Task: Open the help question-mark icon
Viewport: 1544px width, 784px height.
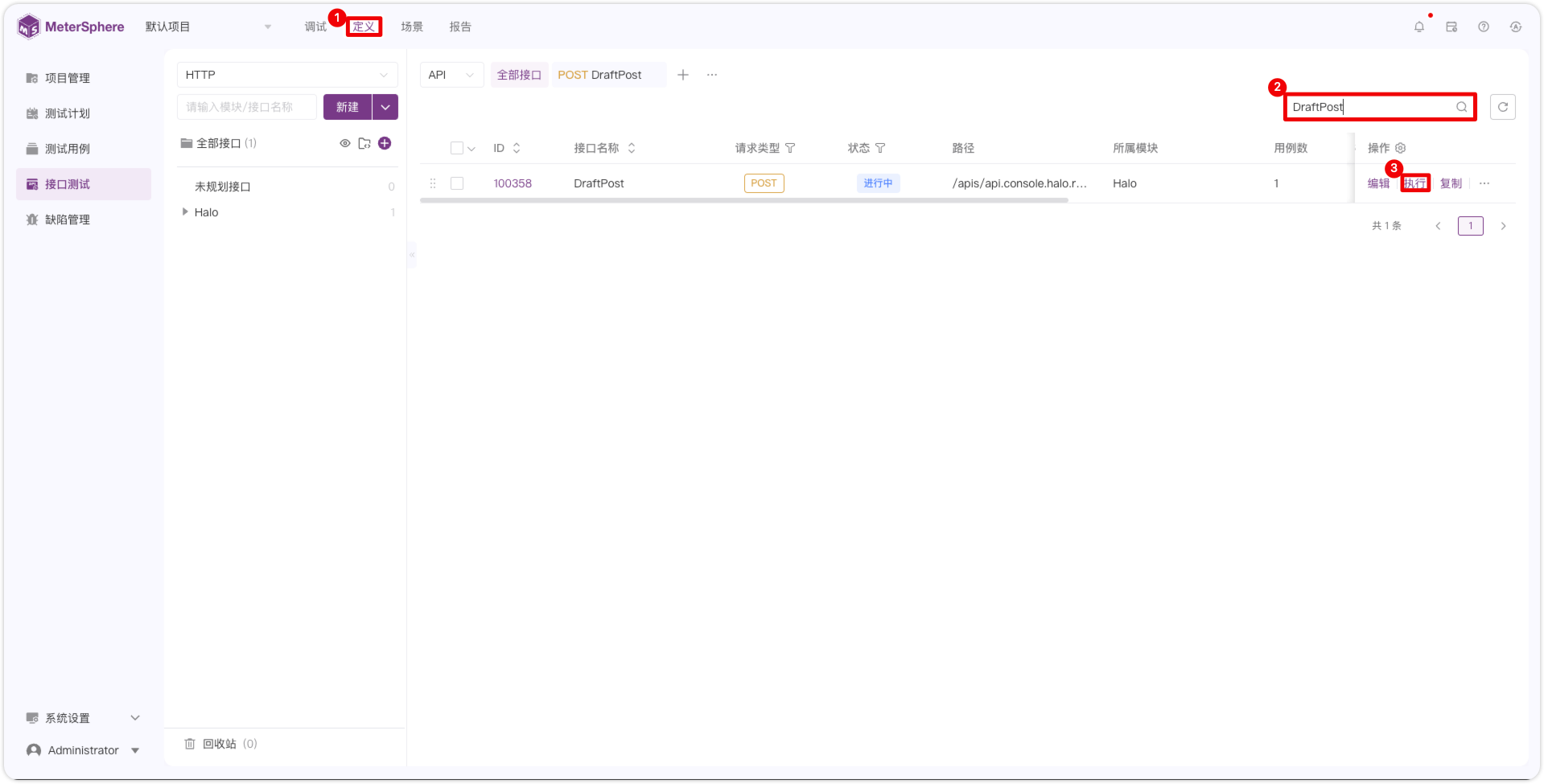Action: (x=1484, y=27)
